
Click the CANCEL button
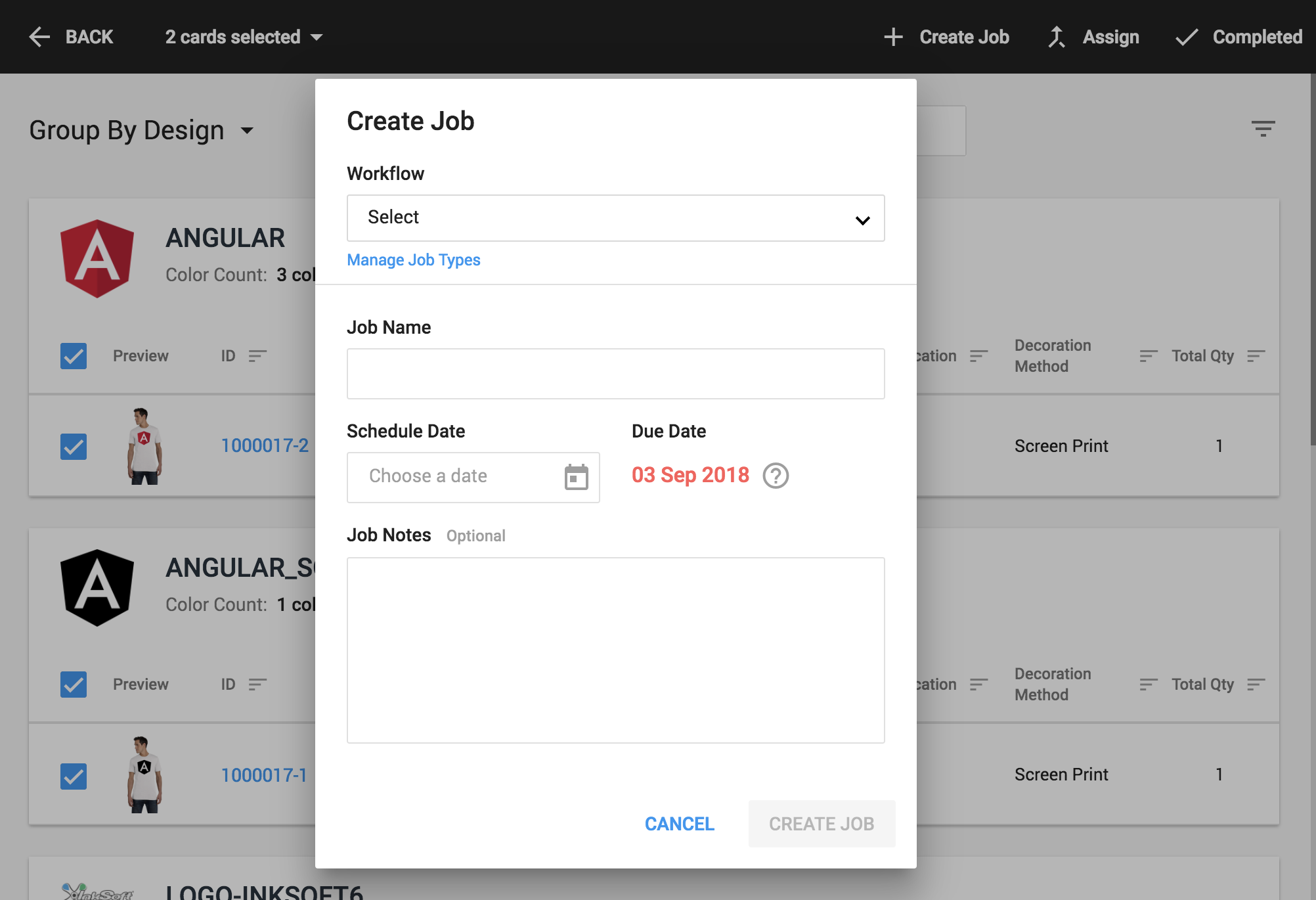coord(679,824)
